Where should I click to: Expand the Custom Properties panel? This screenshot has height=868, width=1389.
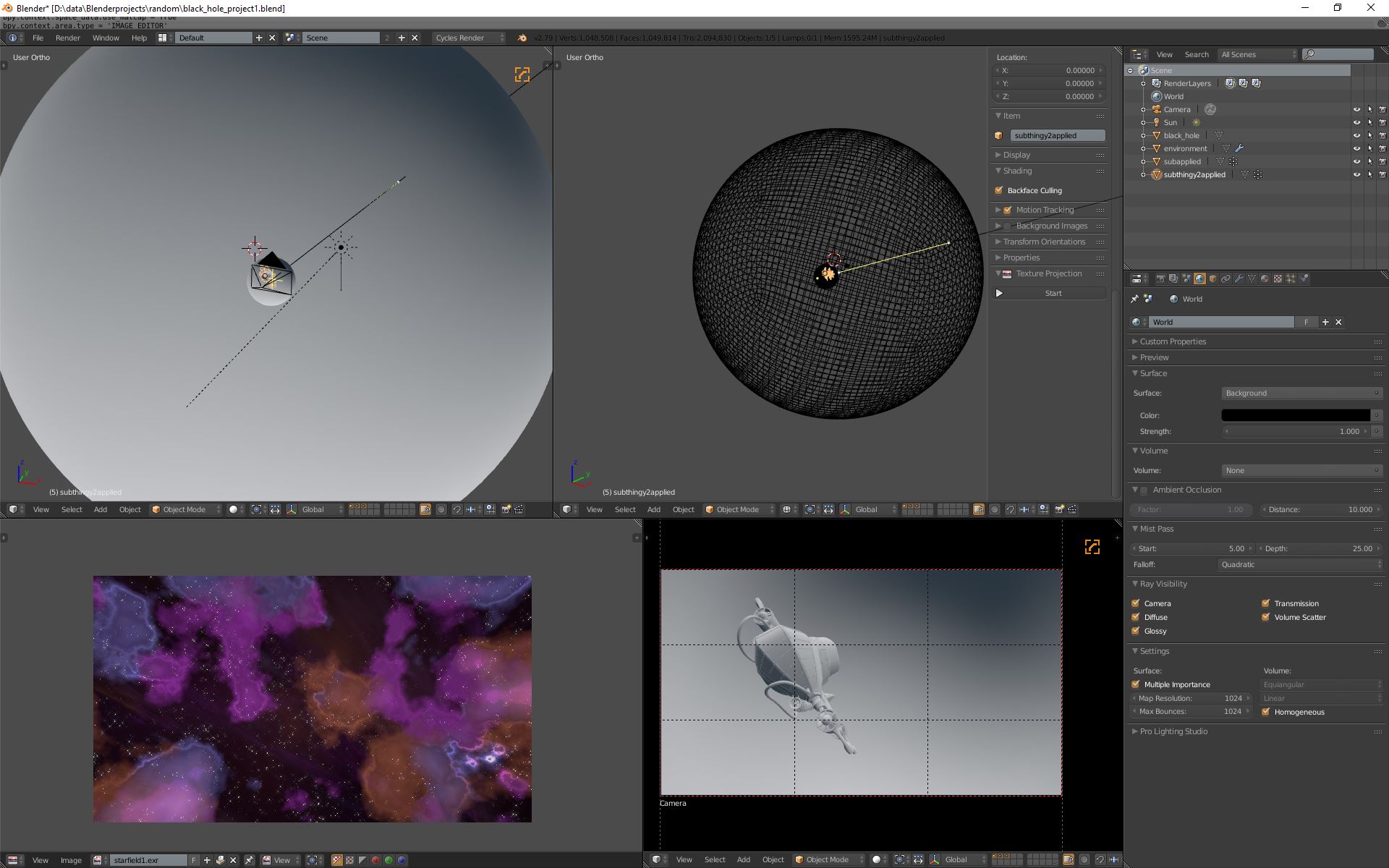(1172, 341)
